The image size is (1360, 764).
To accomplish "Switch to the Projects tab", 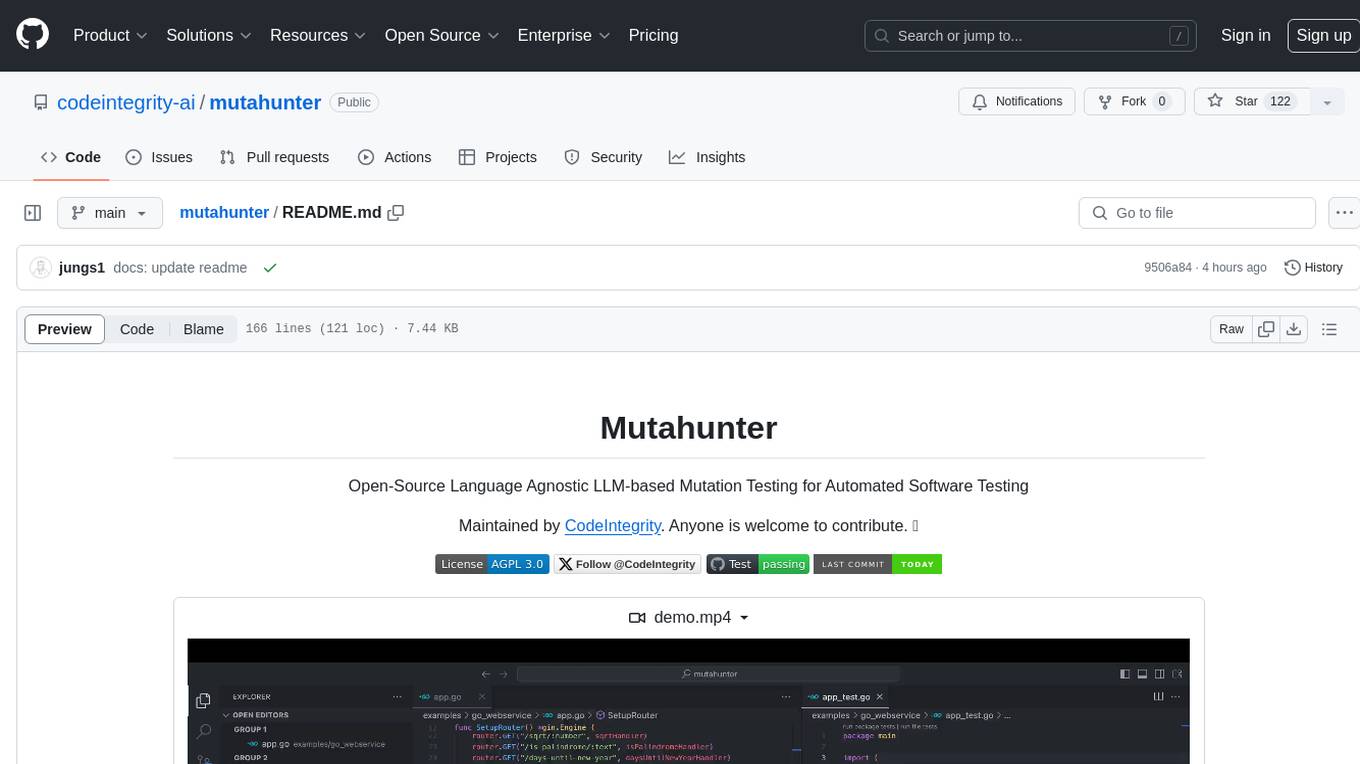I will coord(498,157).
